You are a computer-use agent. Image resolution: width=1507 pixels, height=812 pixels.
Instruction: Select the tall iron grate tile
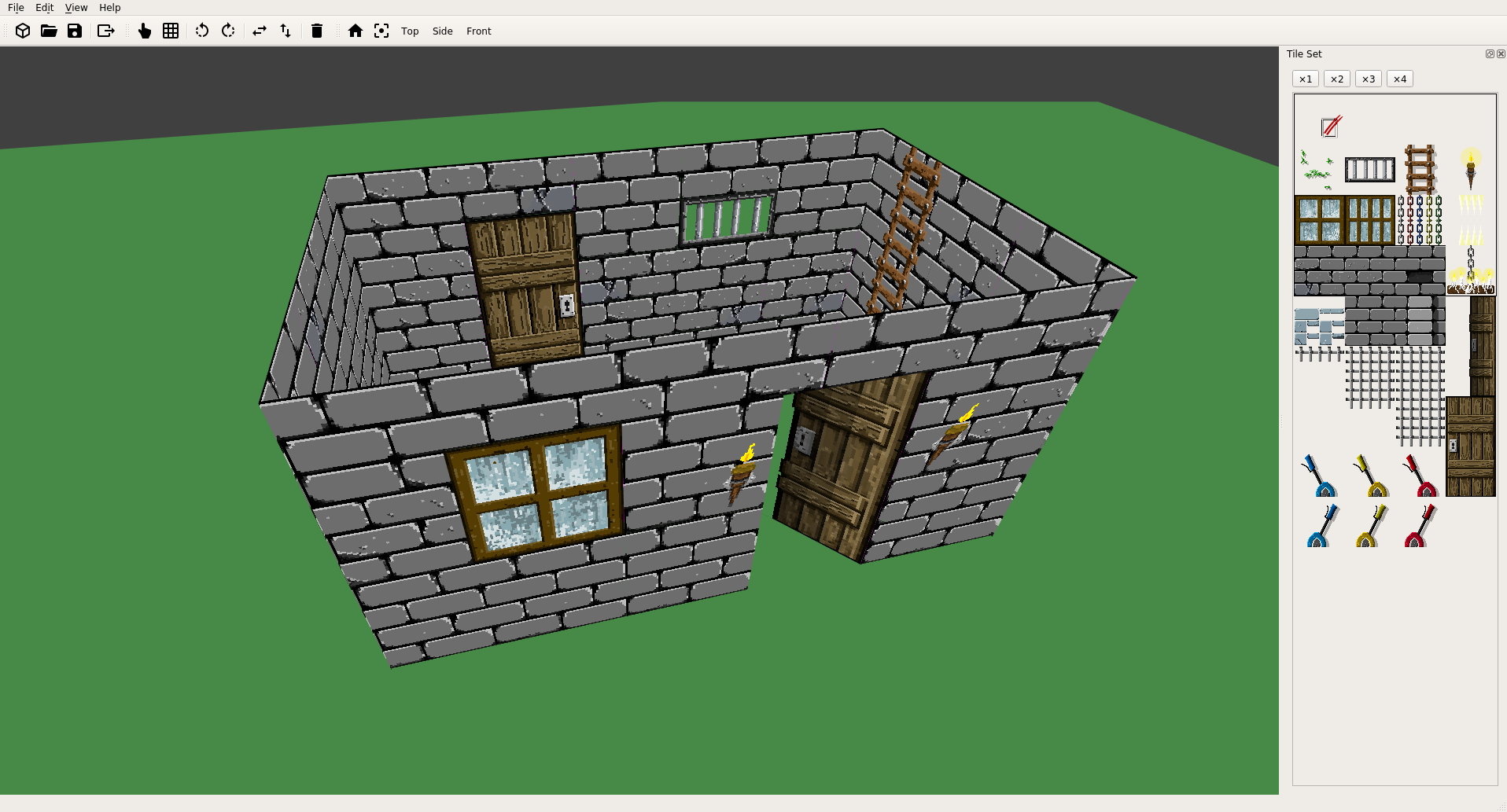pyautogui.click(x=1420, y=396)
